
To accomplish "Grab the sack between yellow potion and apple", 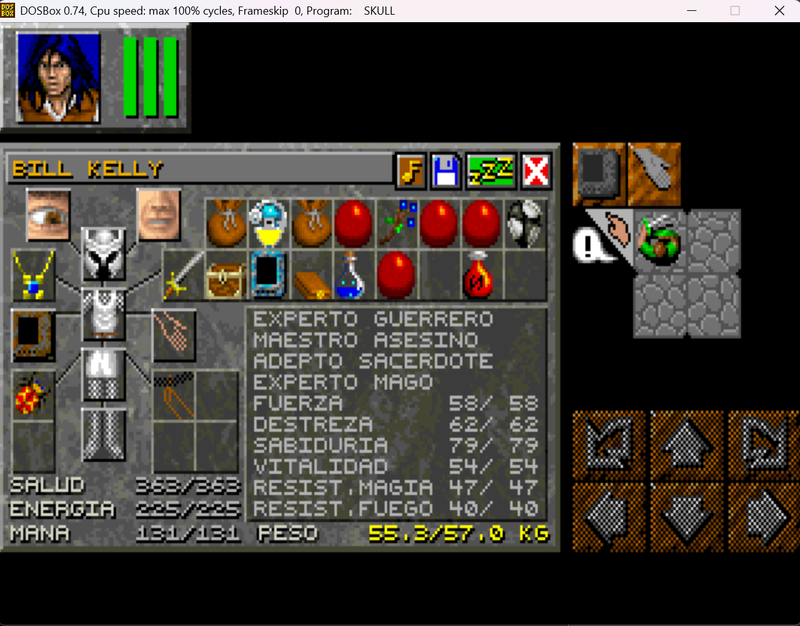I will [x=311, y=223].
